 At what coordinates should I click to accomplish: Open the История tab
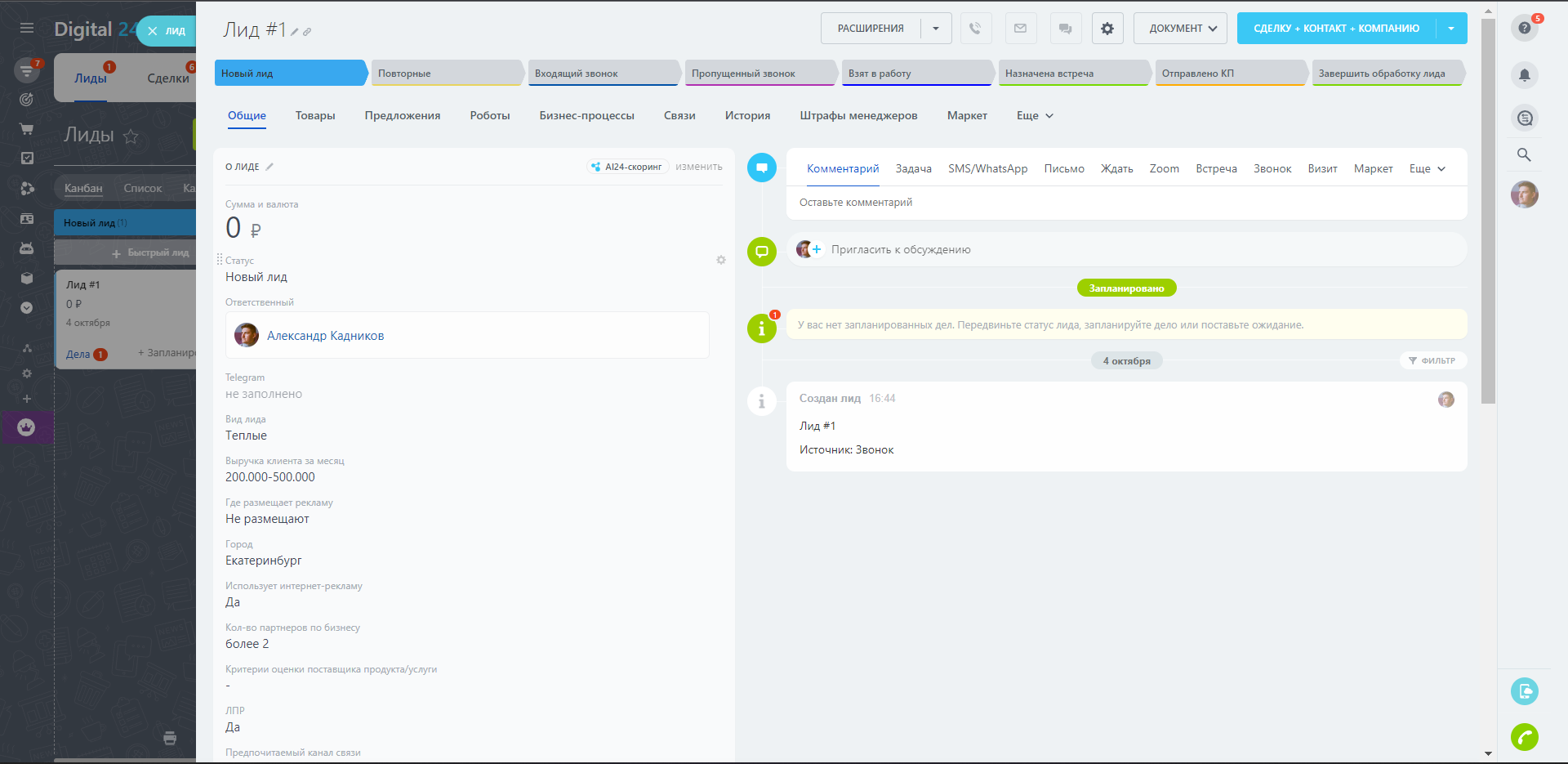(747, 116)
